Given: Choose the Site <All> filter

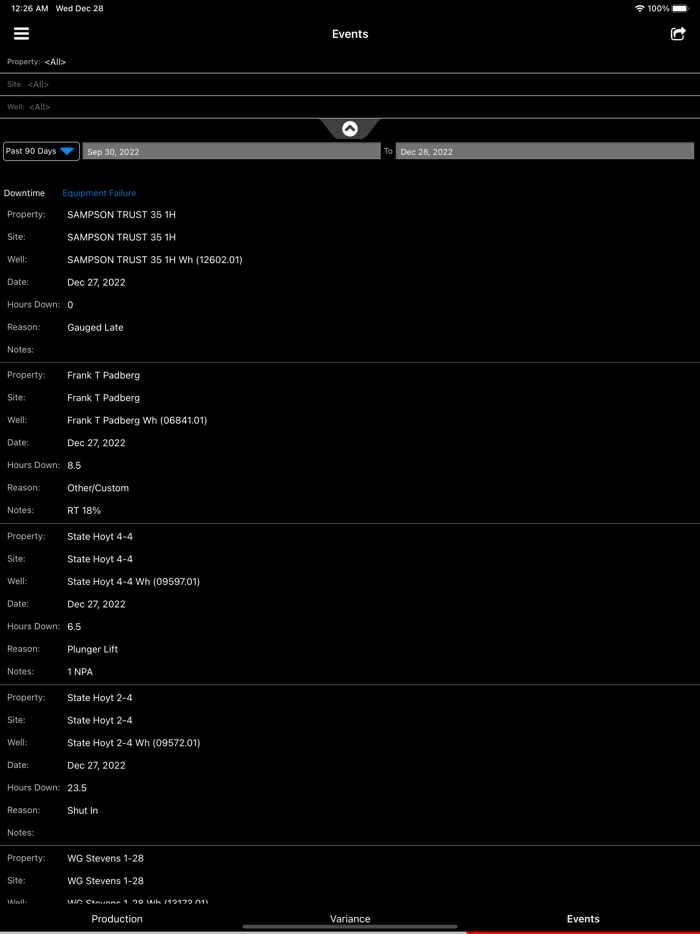Looking at the screenshot, I should [350, 85].
